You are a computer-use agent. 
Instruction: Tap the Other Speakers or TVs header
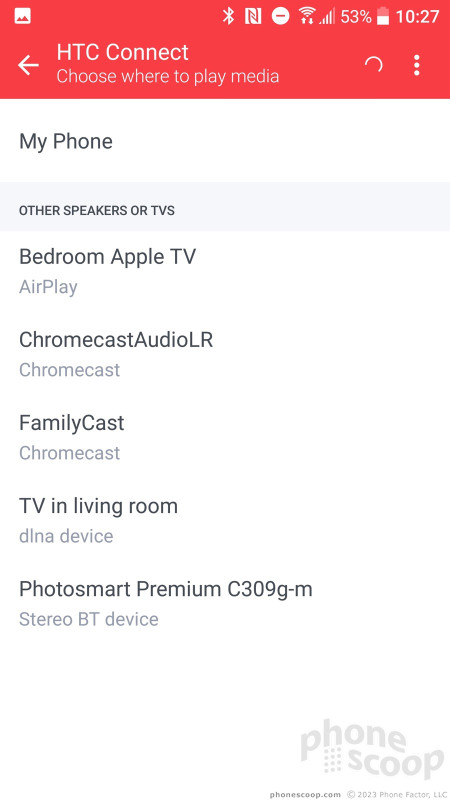tap(97, 210)
